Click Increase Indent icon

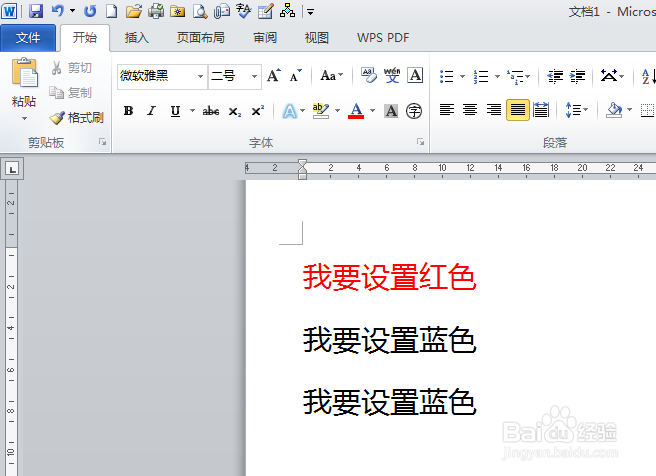click(578, 76)
